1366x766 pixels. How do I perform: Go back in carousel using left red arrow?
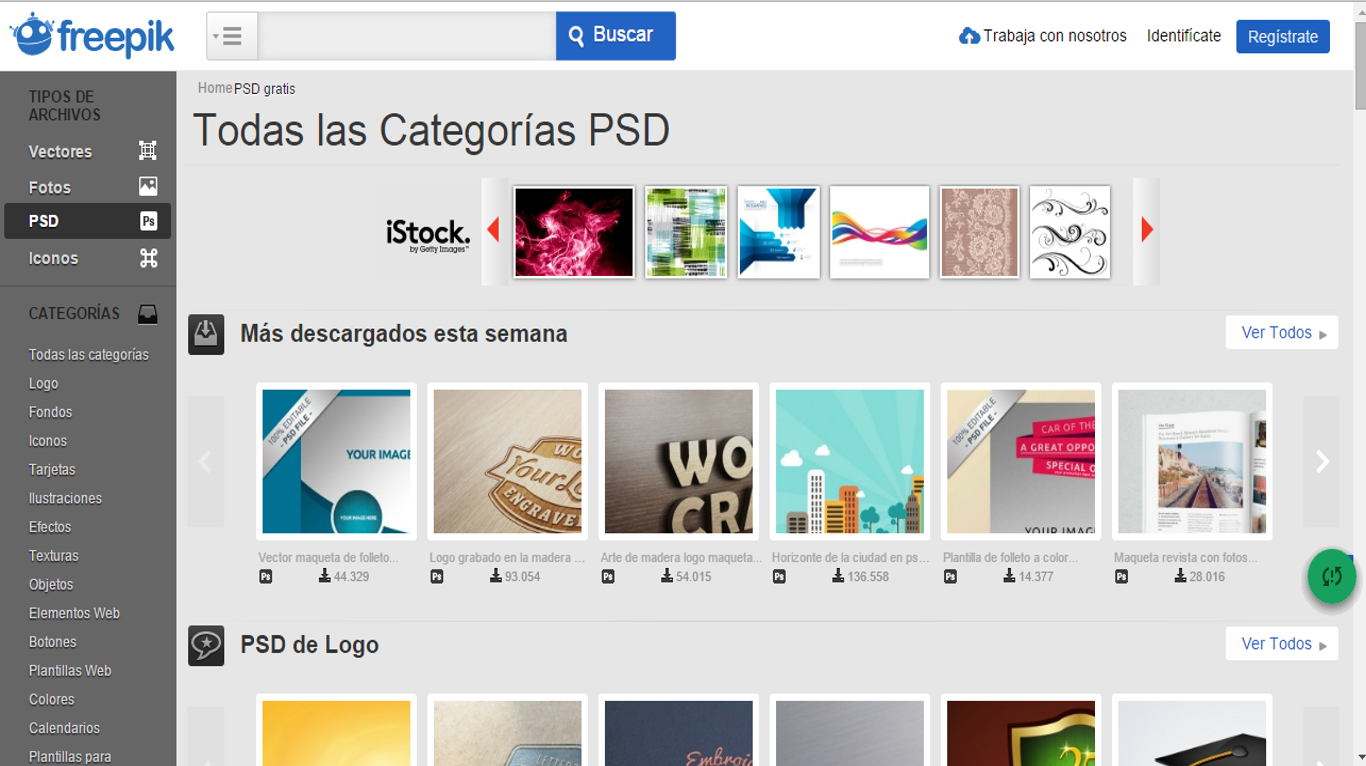493,230
